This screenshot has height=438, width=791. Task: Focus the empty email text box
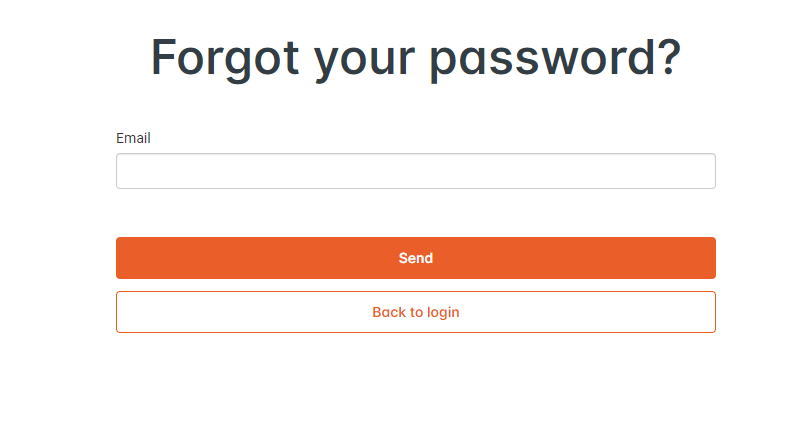click(415, 171)
